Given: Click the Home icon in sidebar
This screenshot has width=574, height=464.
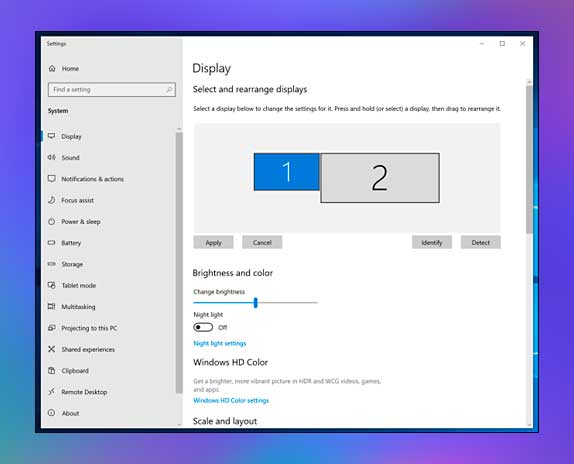Looking at the screenshot, I should [52, 68].
